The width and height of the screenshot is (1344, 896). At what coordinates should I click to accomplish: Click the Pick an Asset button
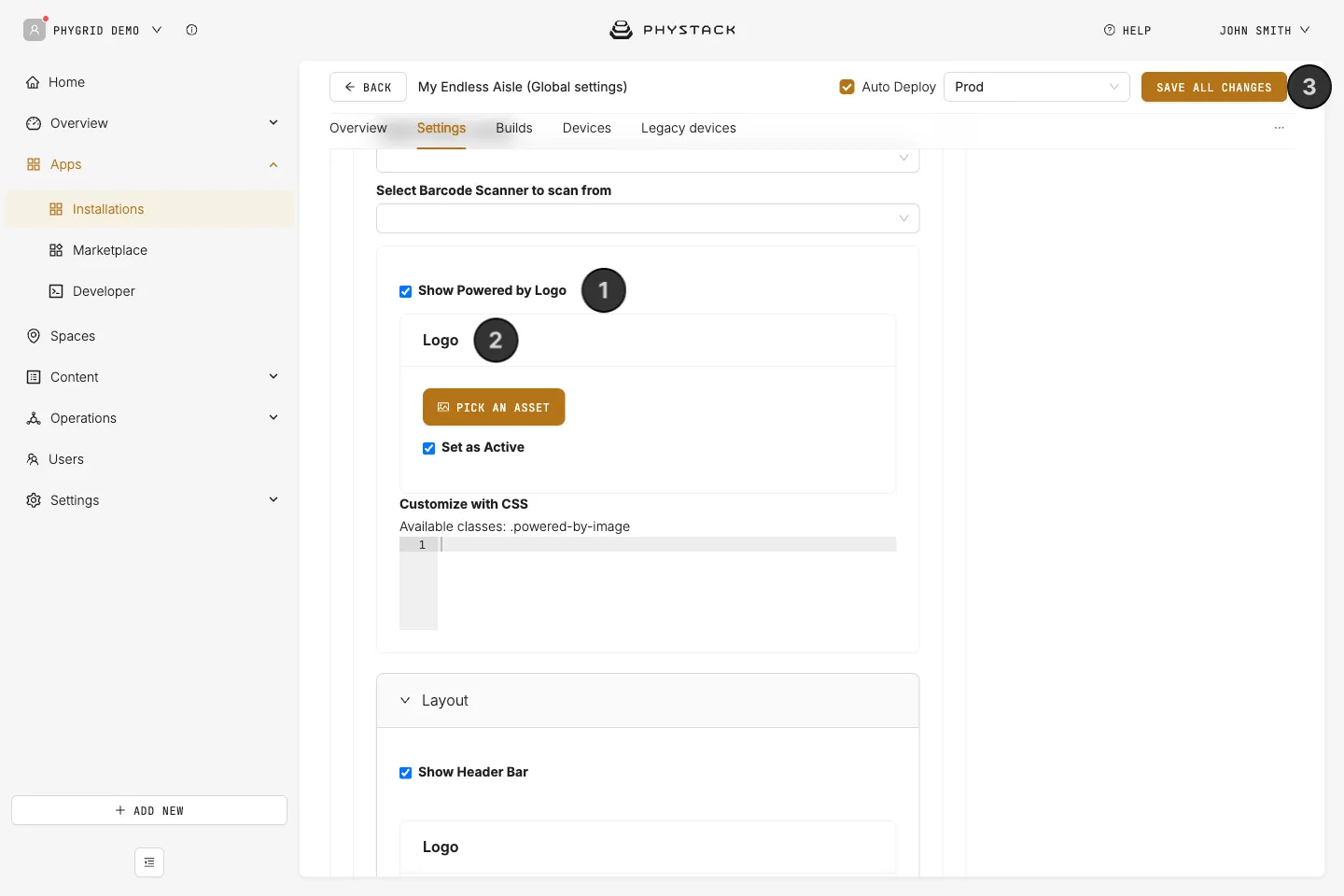point(494,407)
